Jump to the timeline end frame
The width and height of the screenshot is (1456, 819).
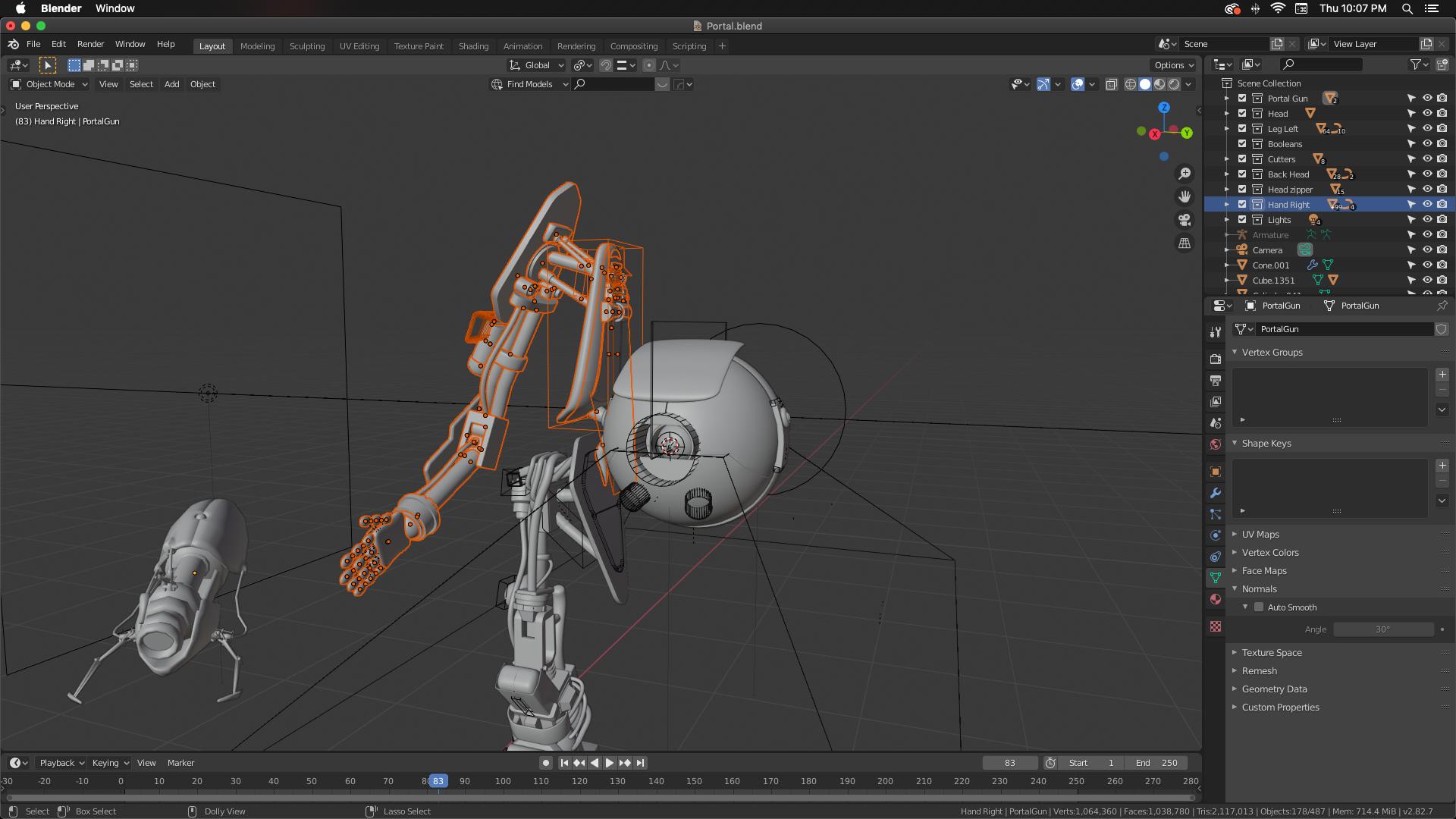click(640, 763)
